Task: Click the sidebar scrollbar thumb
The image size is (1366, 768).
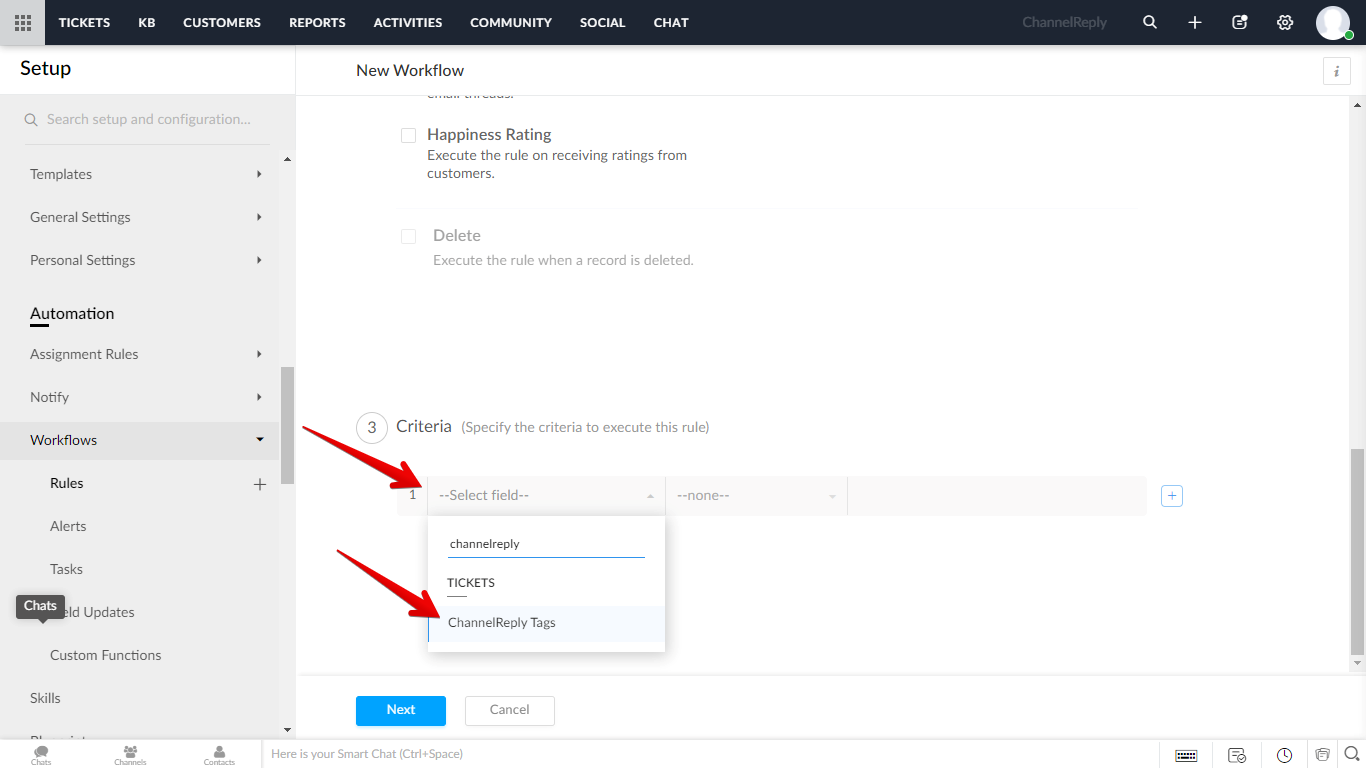Action: coord(287,425)
